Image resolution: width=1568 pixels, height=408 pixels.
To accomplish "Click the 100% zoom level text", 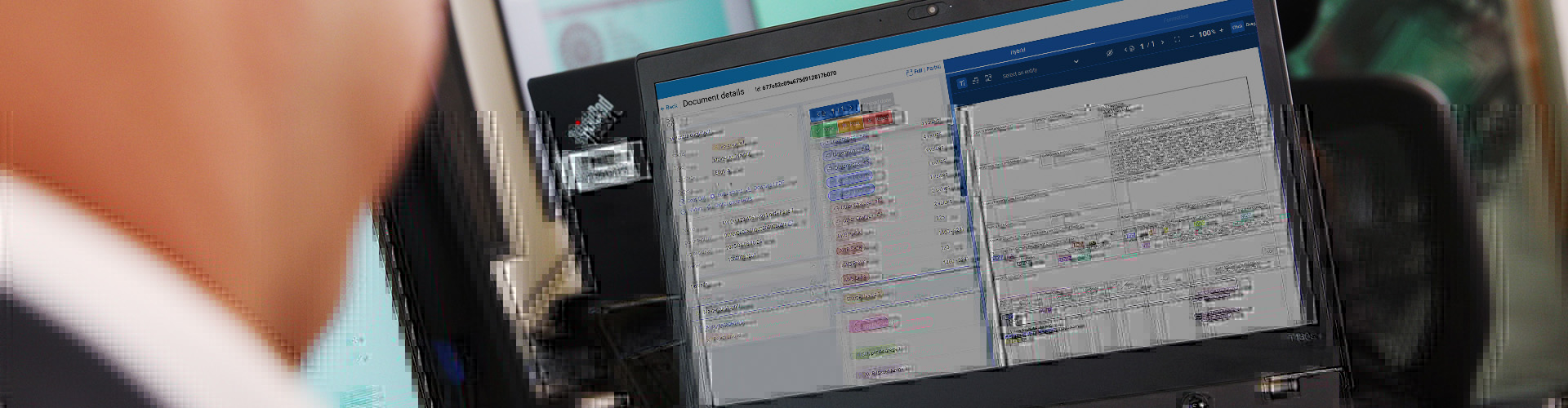I will (x=1207, y=33).
